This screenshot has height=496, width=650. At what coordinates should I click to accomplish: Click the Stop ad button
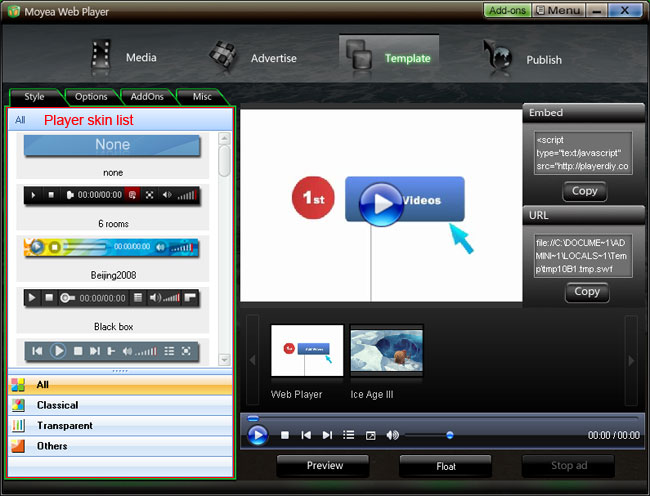point(569,466)
